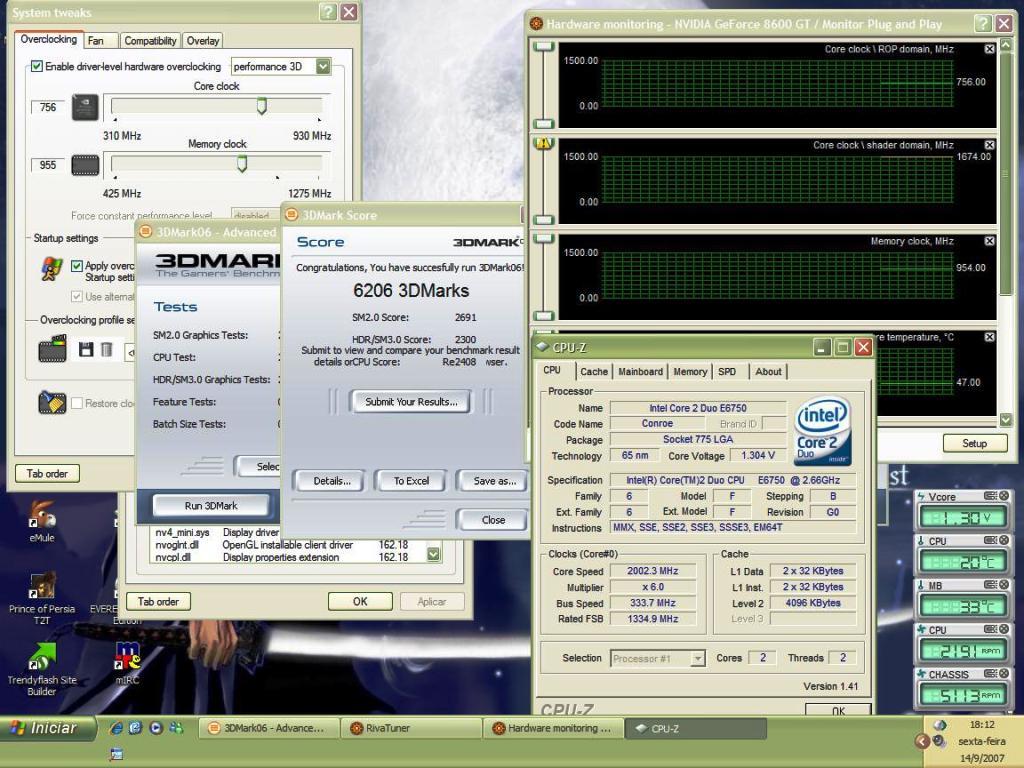Launch Internet Explorer from quick launch
Screen dimensions: 1024x768
point(116,728)
